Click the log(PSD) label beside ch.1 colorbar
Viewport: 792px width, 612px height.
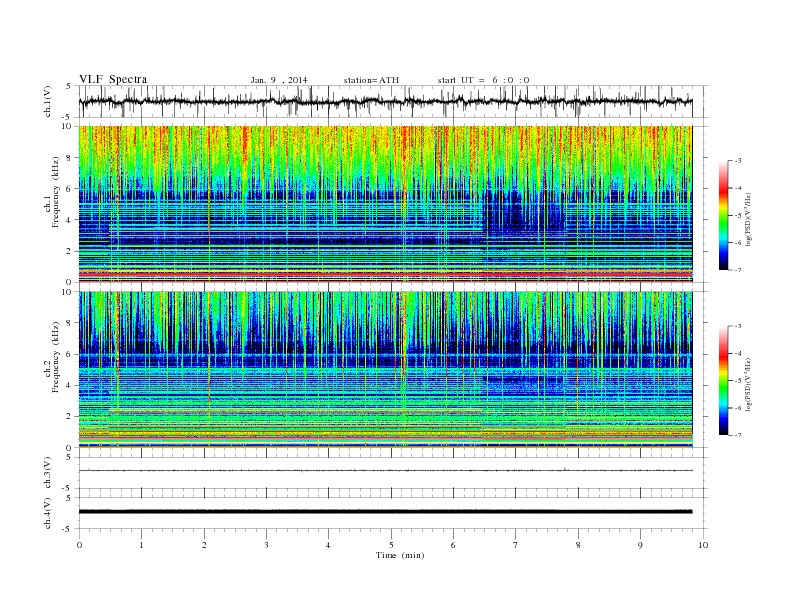tap(748, 219)
